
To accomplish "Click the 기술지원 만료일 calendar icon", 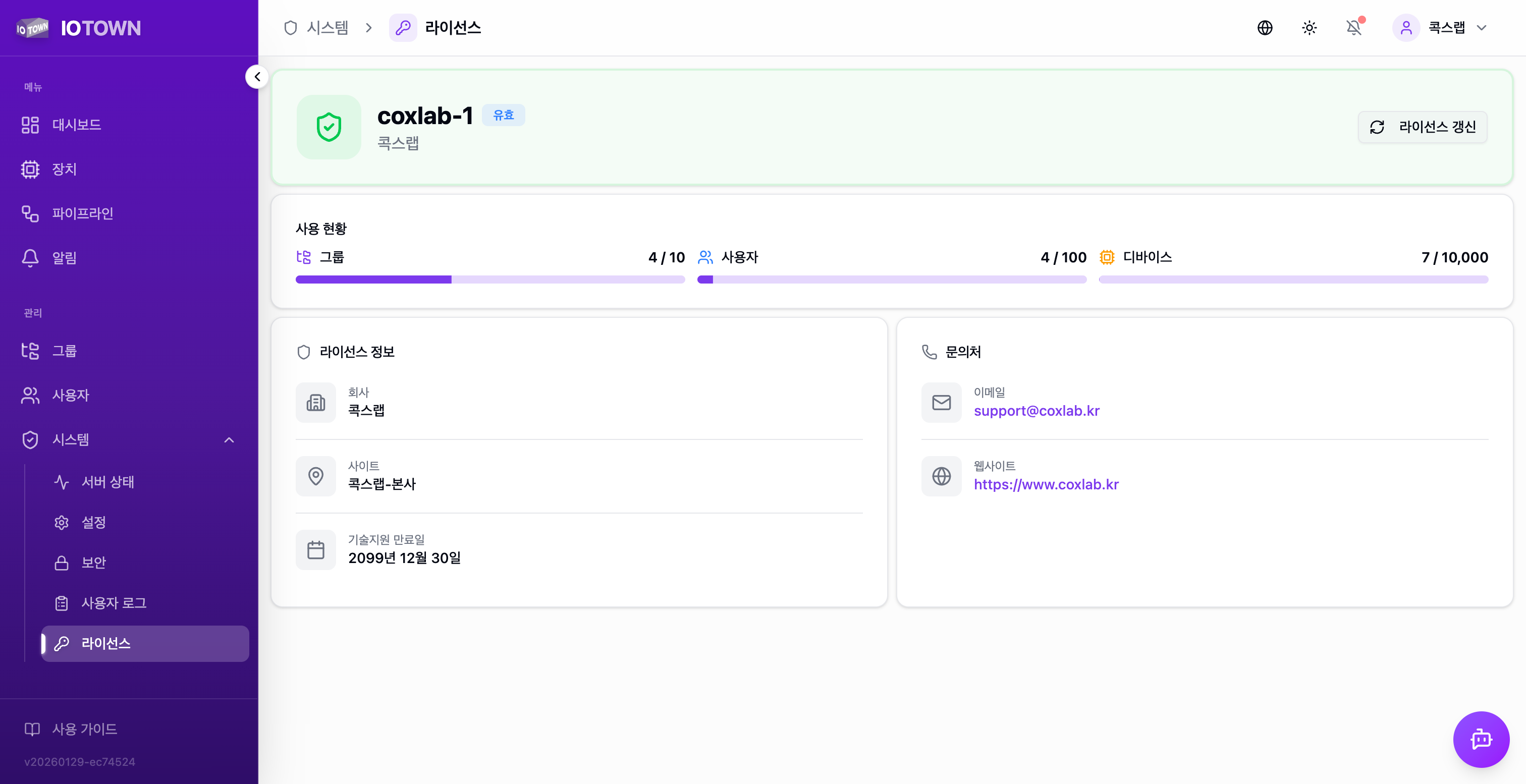I will (316, 550).
